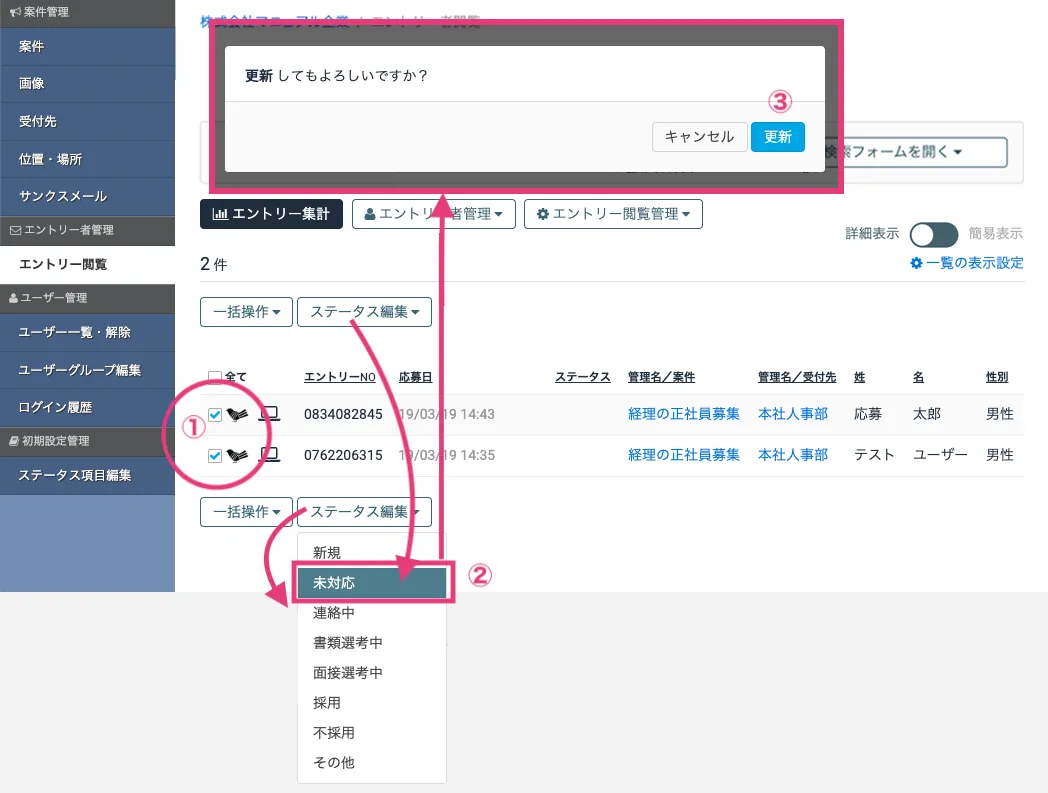Confirm with the blue 更新 button
Viewport: 1048px width, 793px height.
point(777,137)
